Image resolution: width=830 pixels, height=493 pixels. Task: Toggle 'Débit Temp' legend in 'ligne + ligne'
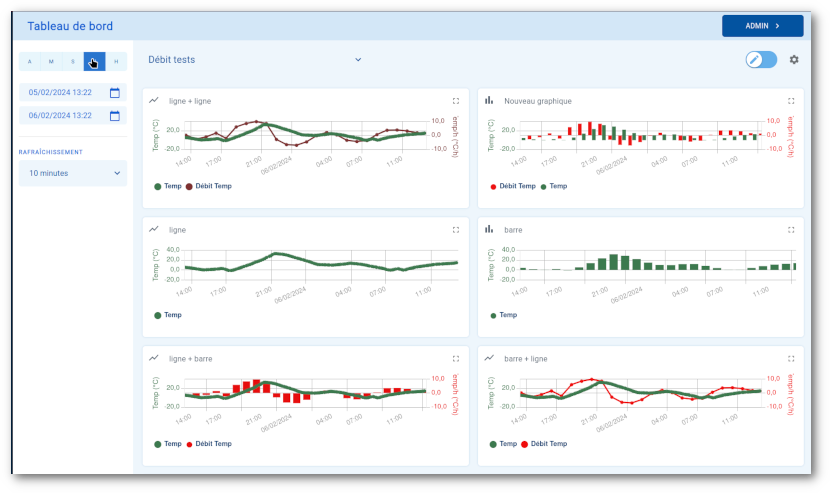[x=209, y=186]
